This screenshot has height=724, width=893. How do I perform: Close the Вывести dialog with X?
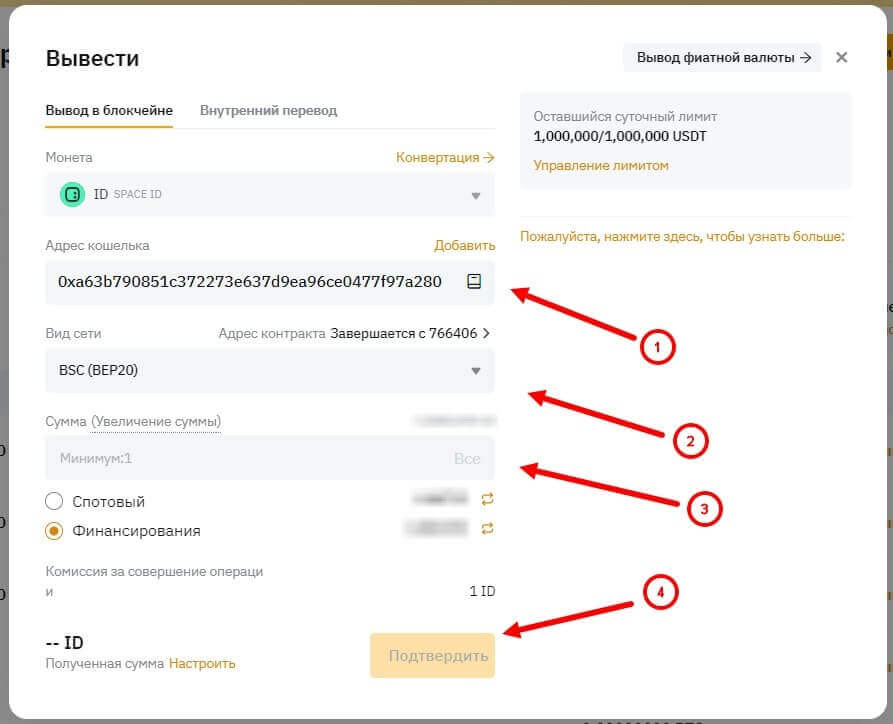[x=841, y=58]
